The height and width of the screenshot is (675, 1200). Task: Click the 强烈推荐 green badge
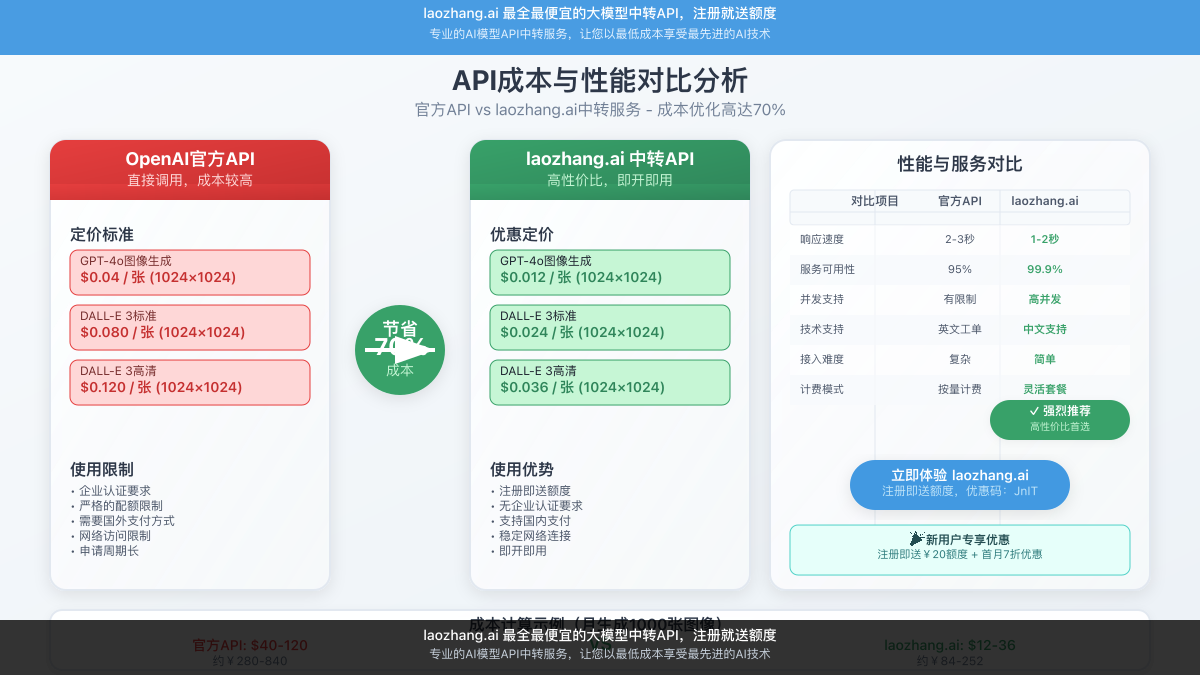(1060, 420)
